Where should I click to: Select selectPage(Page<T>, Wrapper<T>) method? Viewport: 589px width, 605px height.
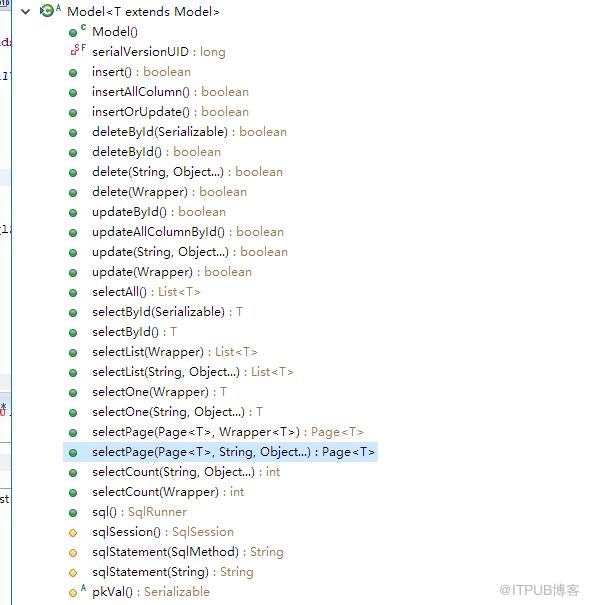point(228,432)
